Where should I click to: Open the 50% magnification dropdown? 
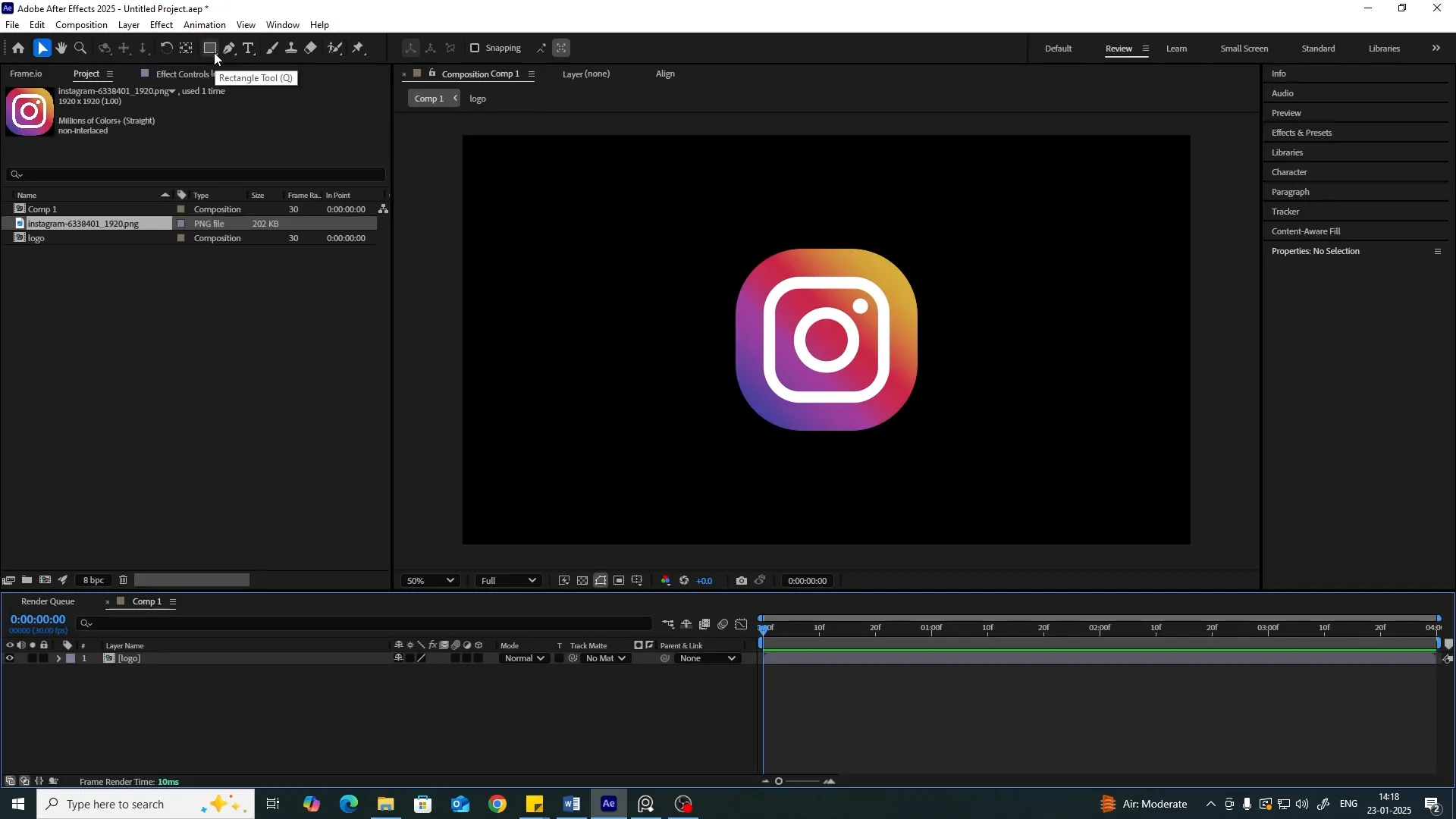pyautogui.click(x=430, y=581)
